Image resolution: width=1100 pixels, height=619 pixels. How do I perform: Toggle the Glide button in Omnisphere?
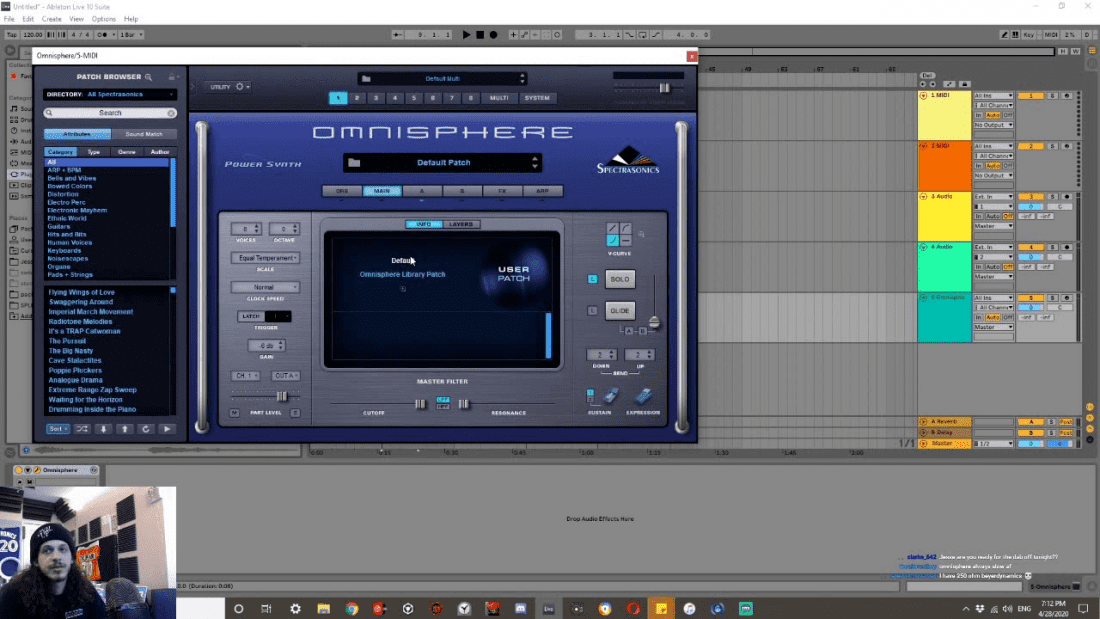coord(619,311)
